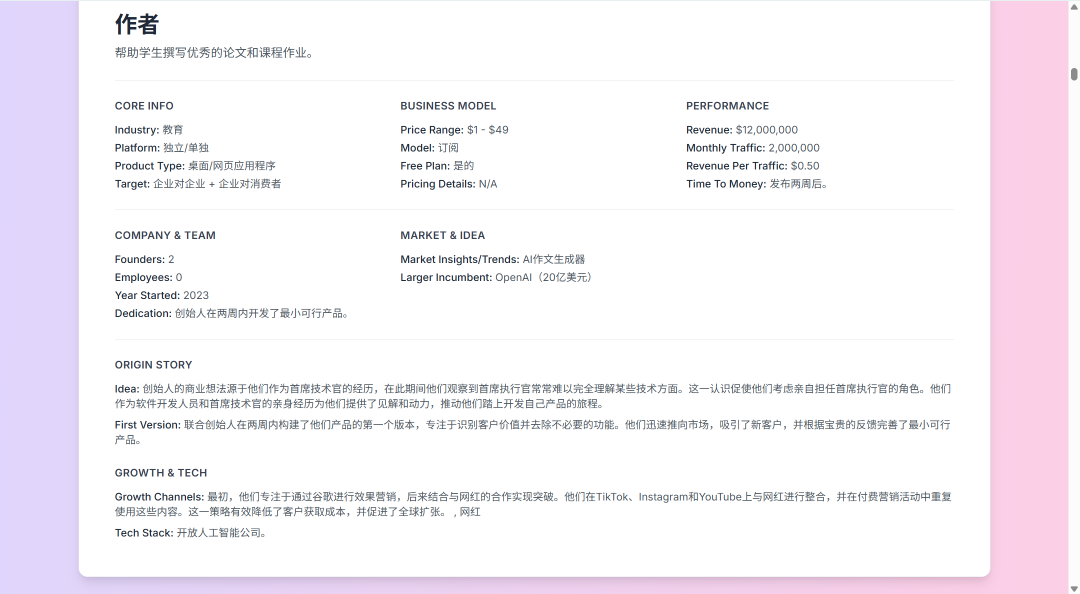This screenshot has width=1080, height=594.
Task: Click the Platform: 独立/单独 line
Action: [x=162, y=147]
